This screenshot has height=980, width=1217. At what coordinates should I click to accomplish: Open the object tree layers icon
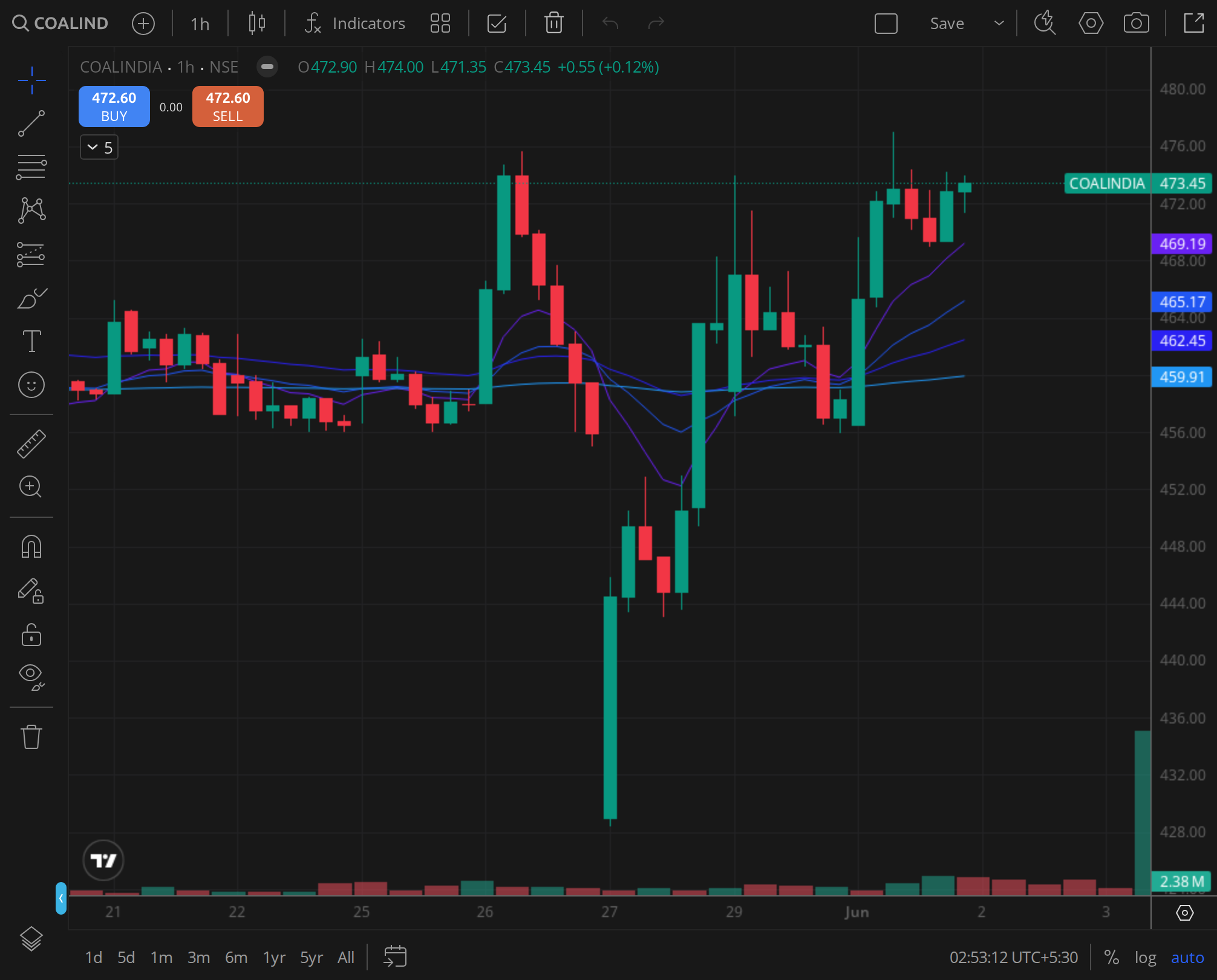coord(31,938)
